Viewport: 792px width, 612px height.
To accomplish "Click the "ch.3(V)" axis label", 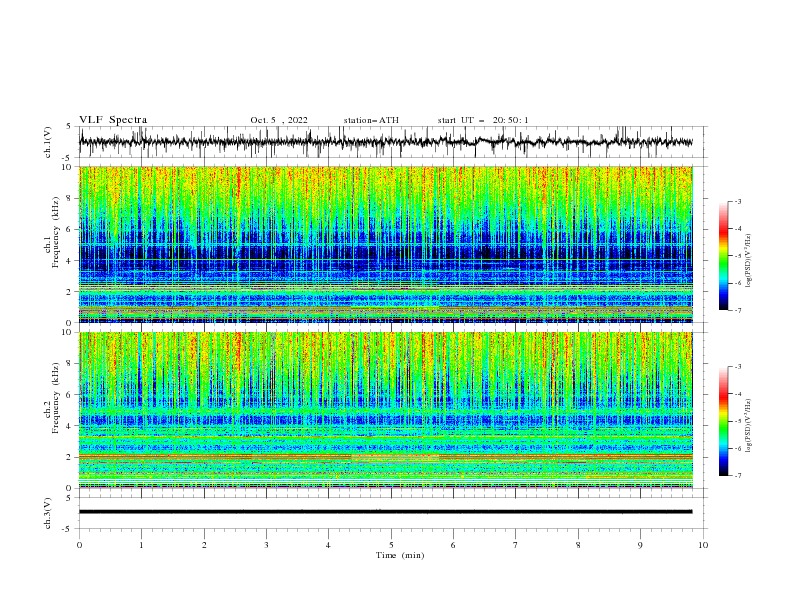I will point(48,513).
